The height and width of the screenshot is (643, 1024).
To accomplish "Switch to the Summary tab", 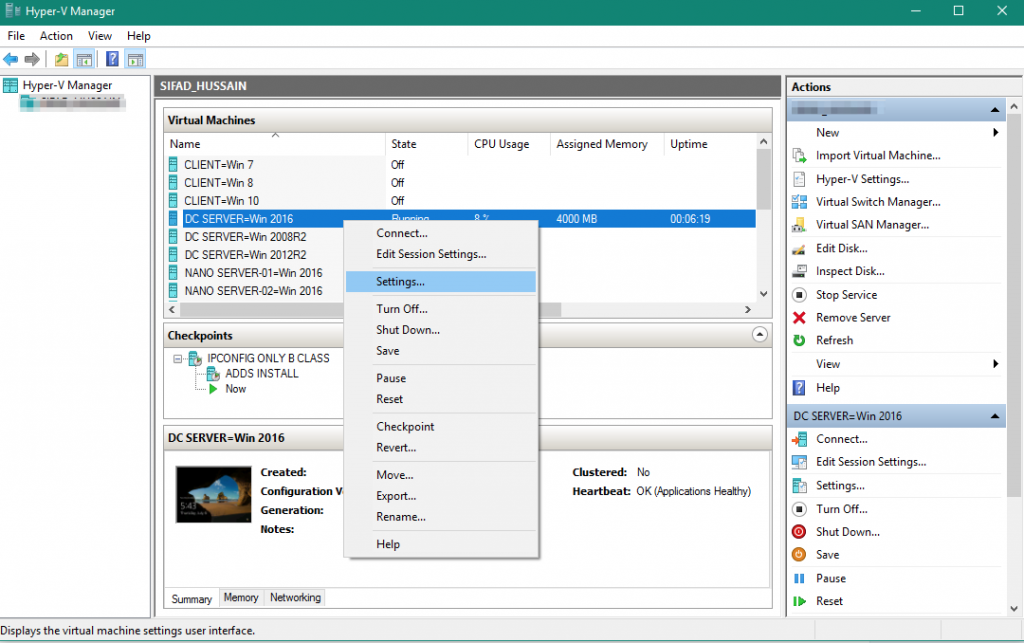I will pos(192,599).
